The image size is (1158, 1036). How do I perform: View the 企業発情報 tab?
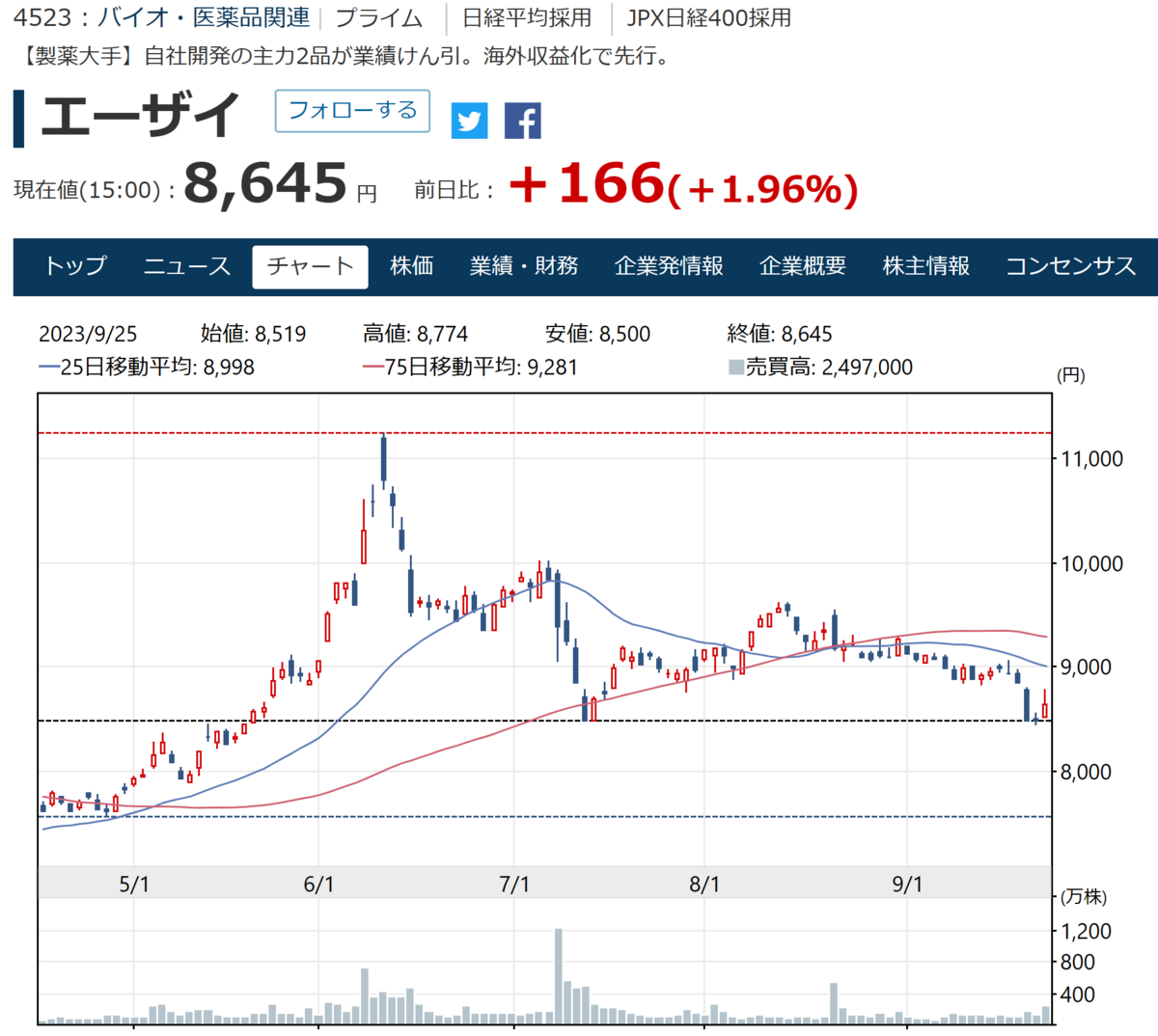click(x=669, y=266)
